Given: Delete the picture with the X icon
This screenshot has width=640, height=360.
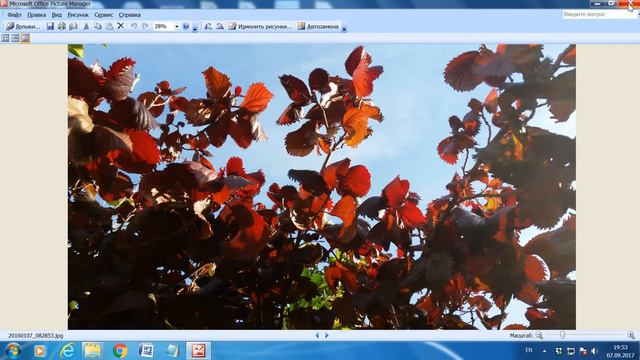Looking at the screenshot, I should tap(120, 26).
